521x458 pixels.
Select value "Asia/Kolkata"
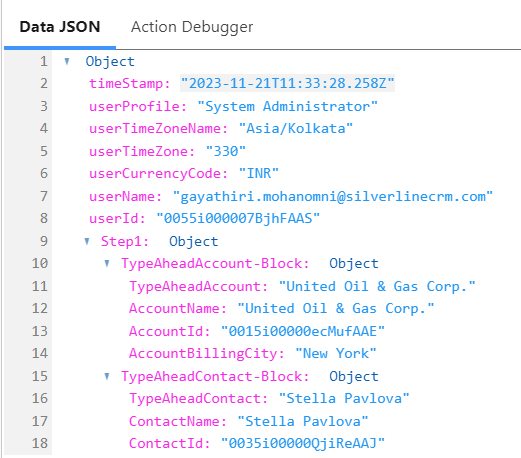click(x=296, y=128)
